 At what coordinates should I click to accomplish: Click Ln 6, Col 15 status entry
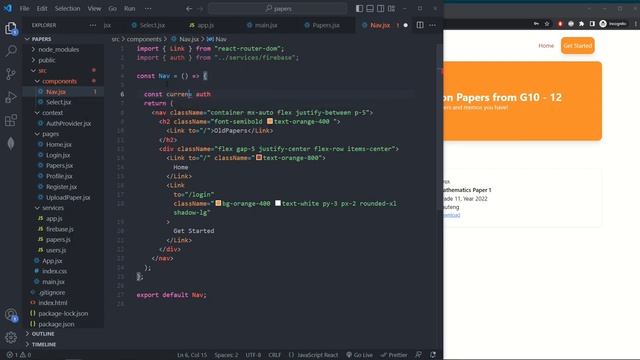(192, 355)
